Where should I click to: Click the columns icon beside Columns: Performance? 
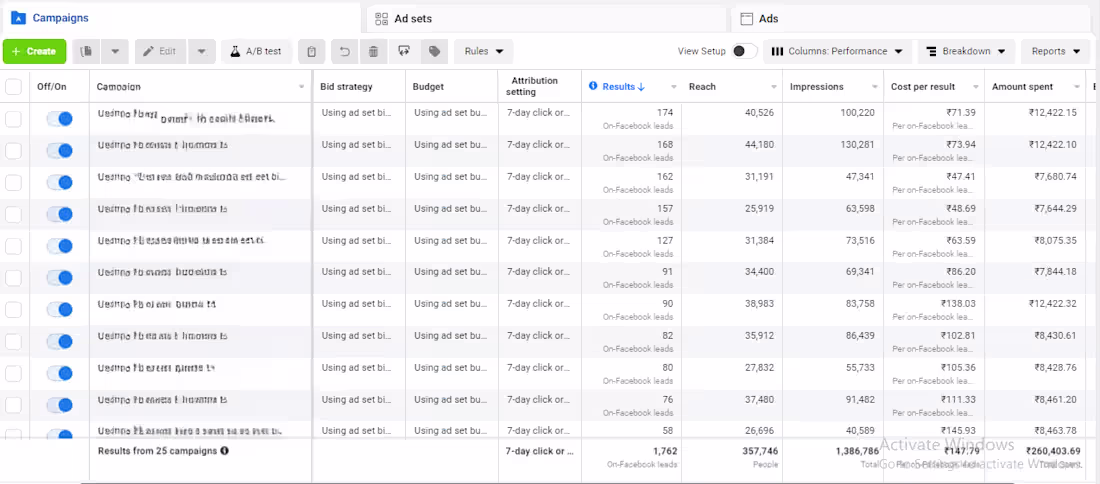(x=777, y=51)
